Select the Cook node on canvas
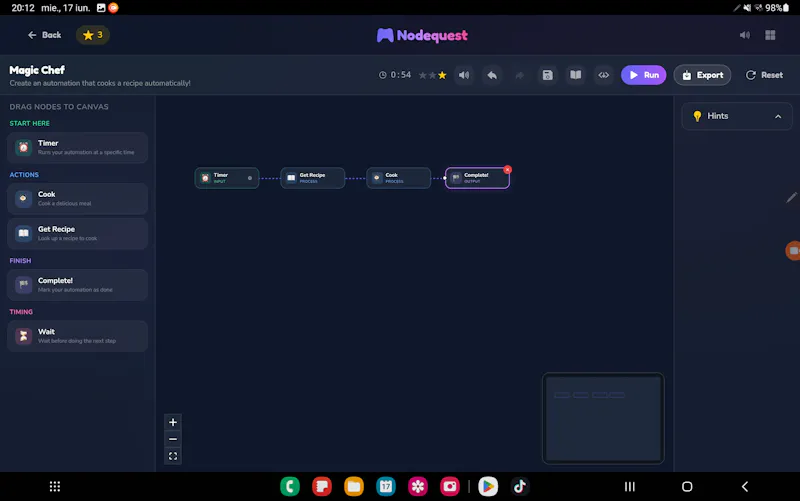This screenshot has height=501, width=800. 398,178
